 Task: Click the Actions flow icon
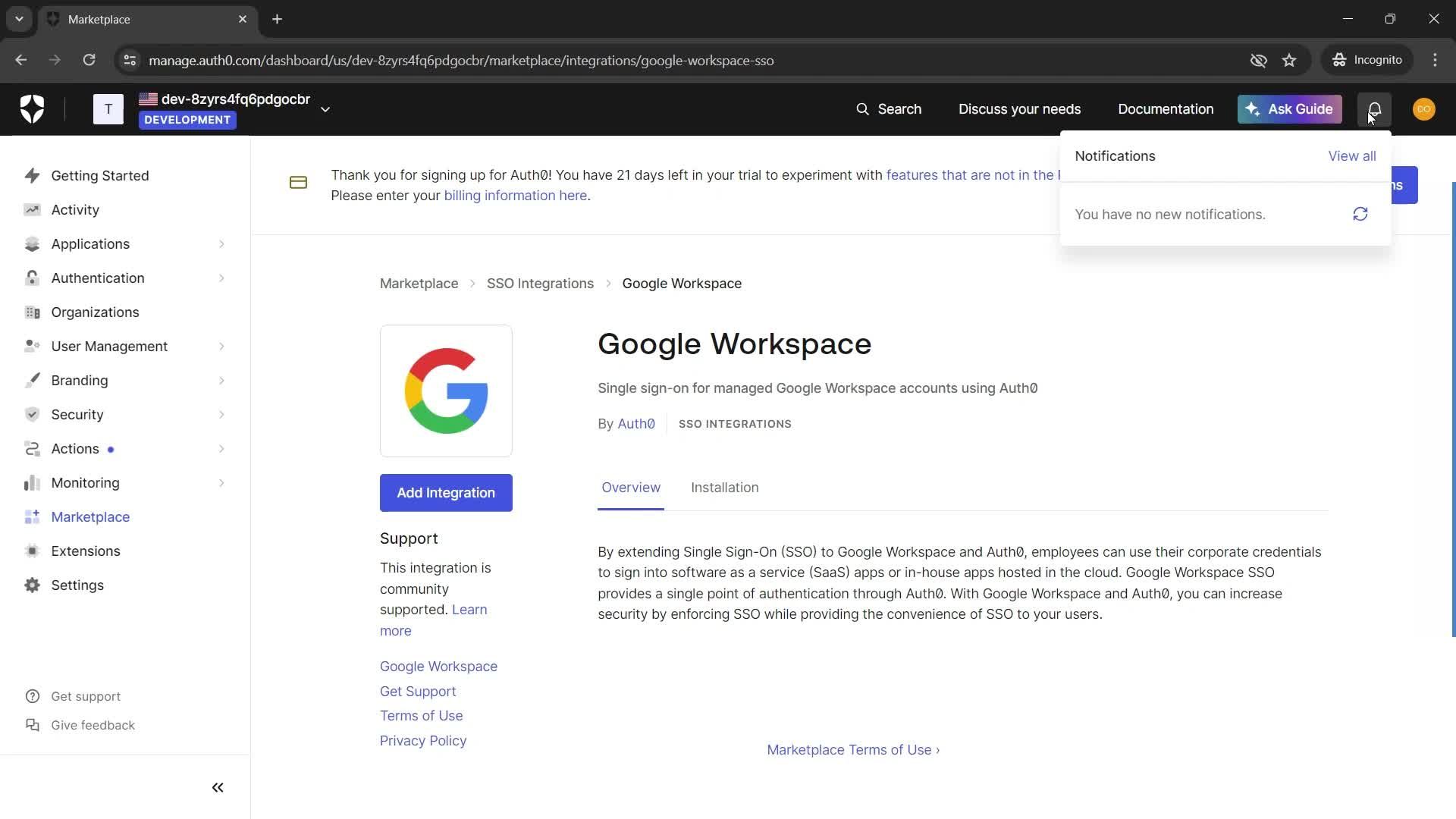point(32,449)
